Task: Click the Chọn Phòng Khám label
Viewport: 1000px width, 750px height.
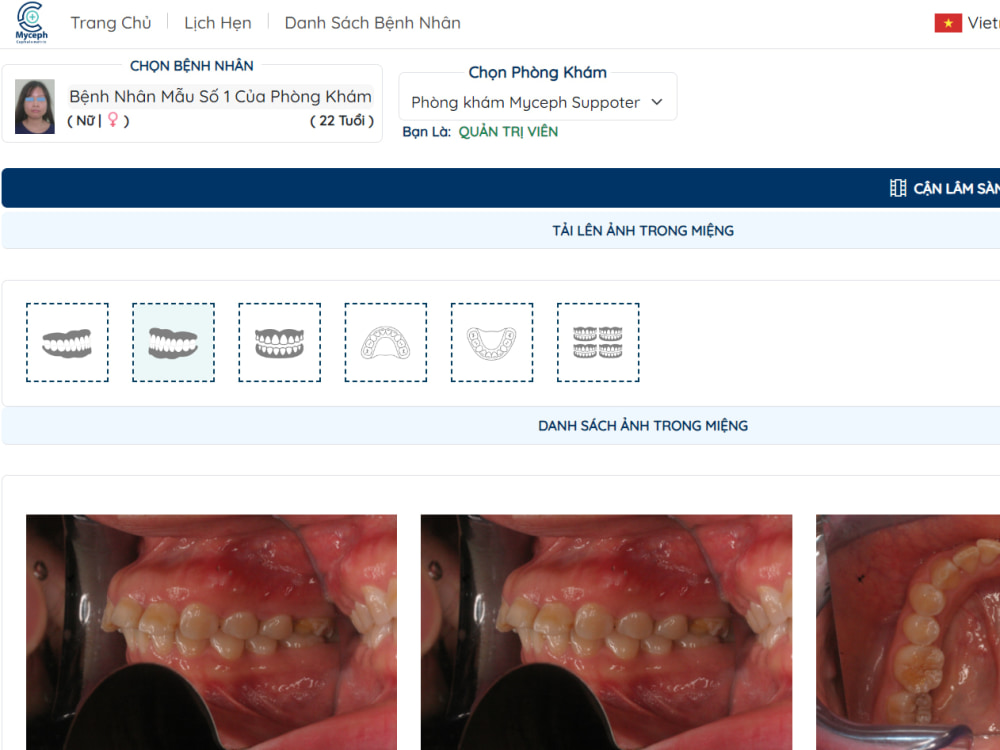Action: click(538, 72)
